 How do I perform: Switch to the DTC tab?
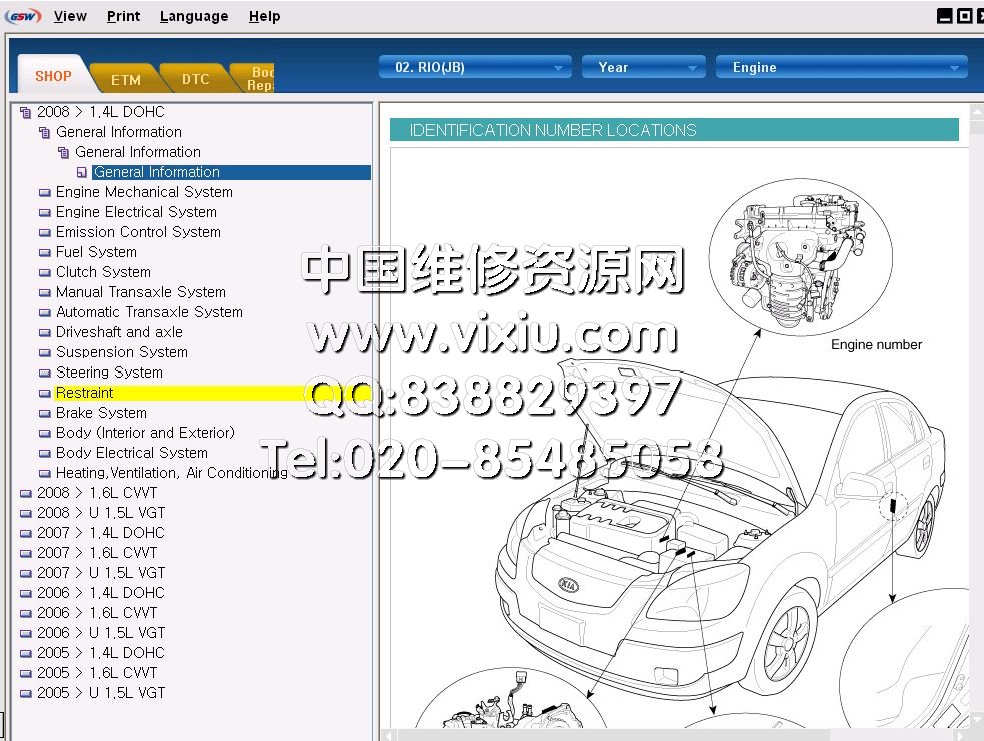195,79
